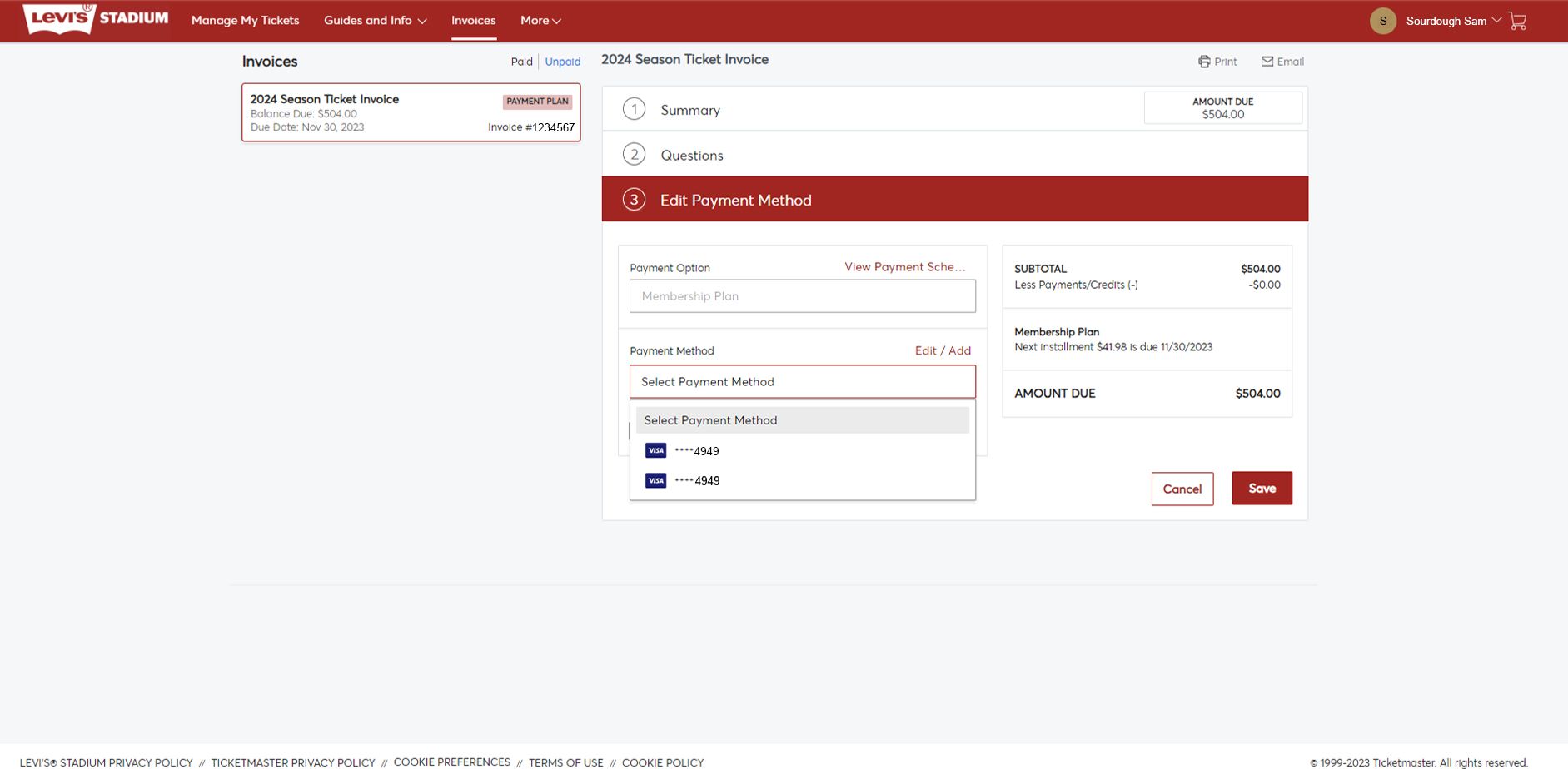This screenshot has height=769, width=1568.
Task: Click the step 1 Summary circle
Action: tap(634, 109)
